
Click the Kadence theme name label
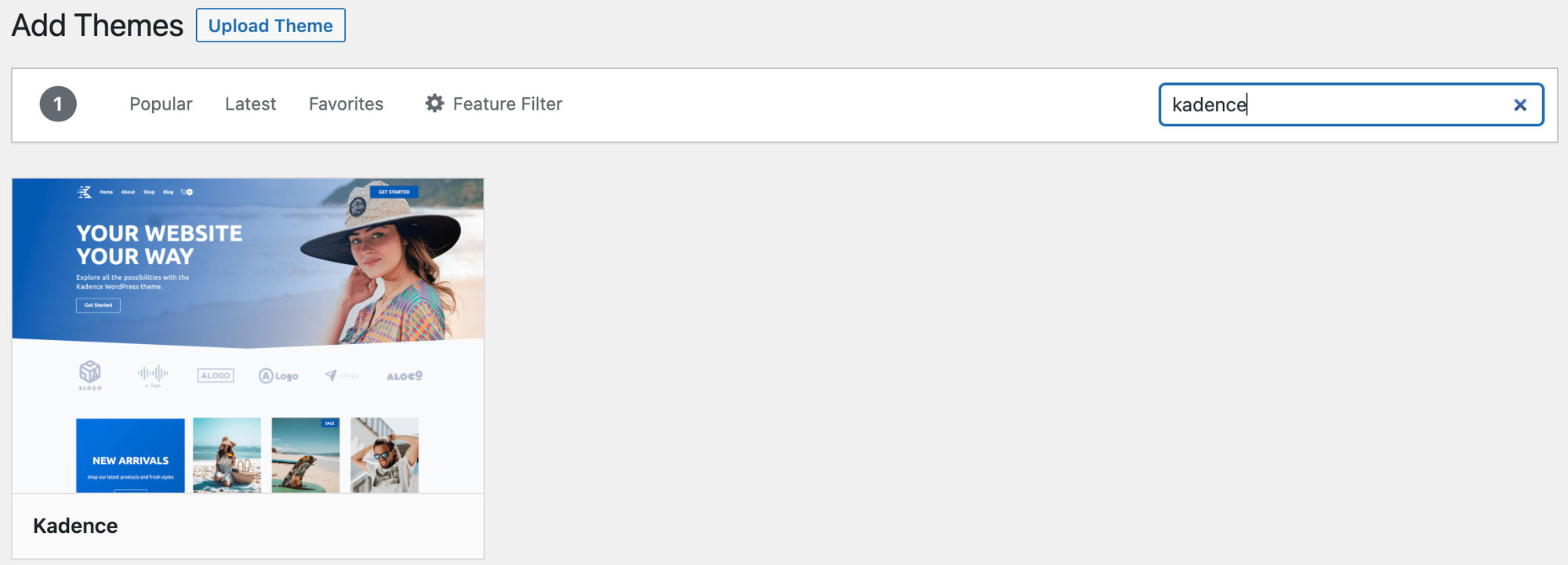75,526
